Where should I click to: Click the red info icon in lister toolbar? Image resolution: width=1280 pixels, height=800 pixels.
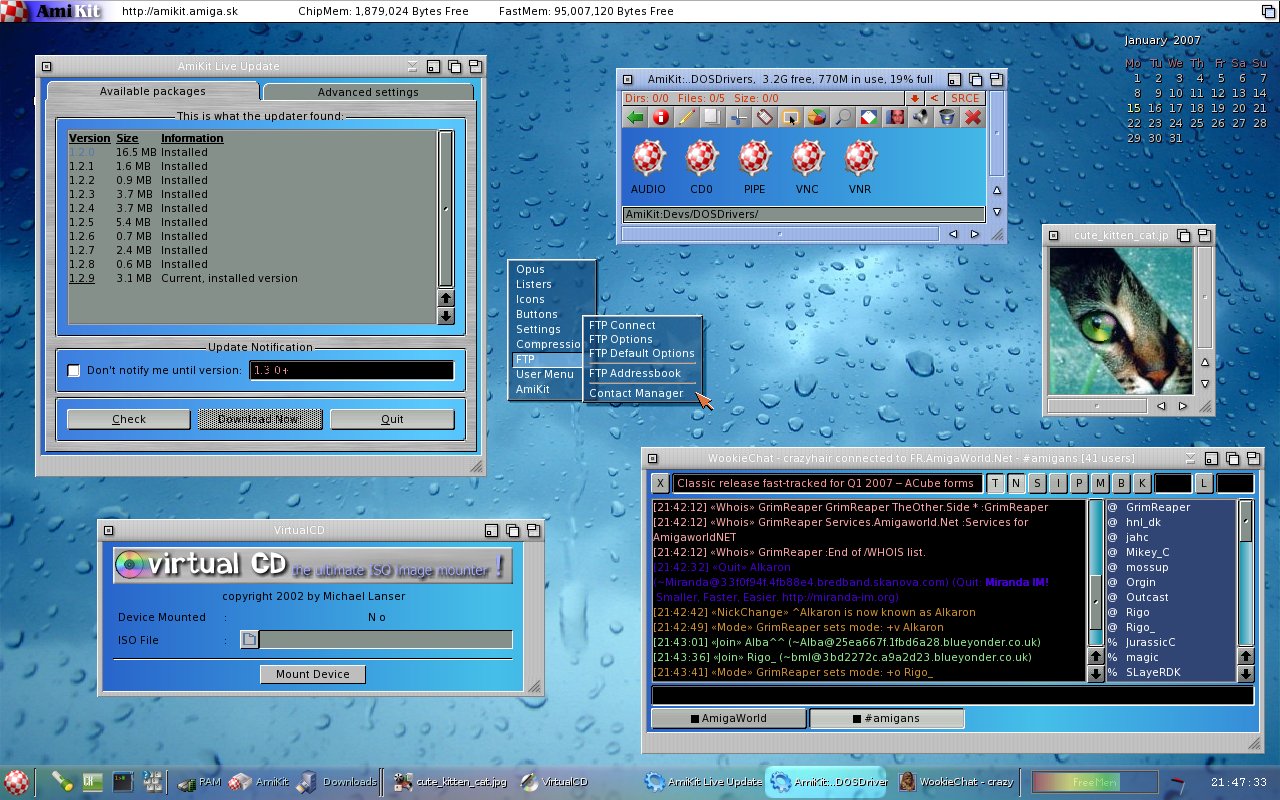pos(661,118)
